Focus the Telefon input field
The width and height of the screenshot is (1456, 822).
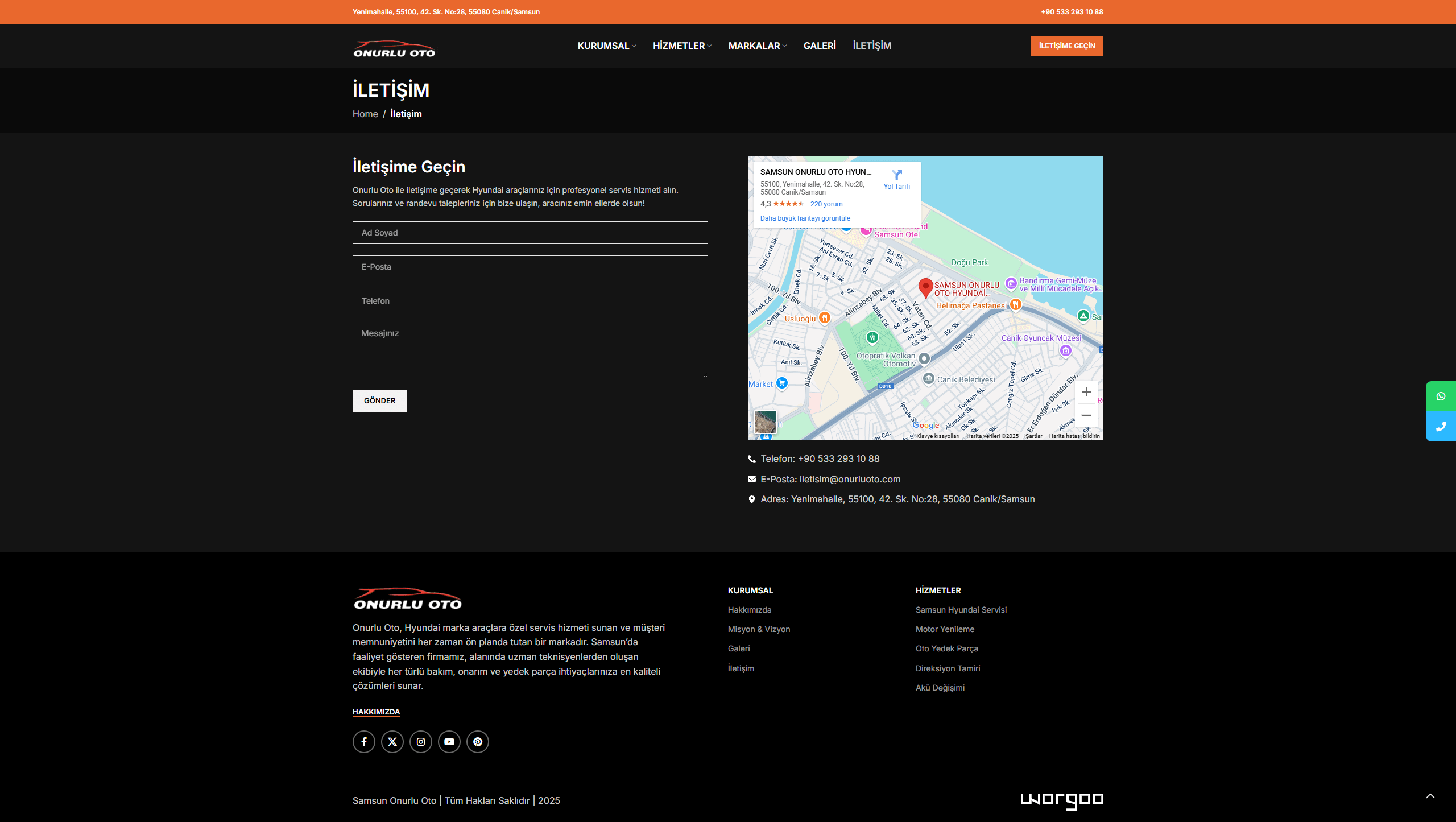530,301
